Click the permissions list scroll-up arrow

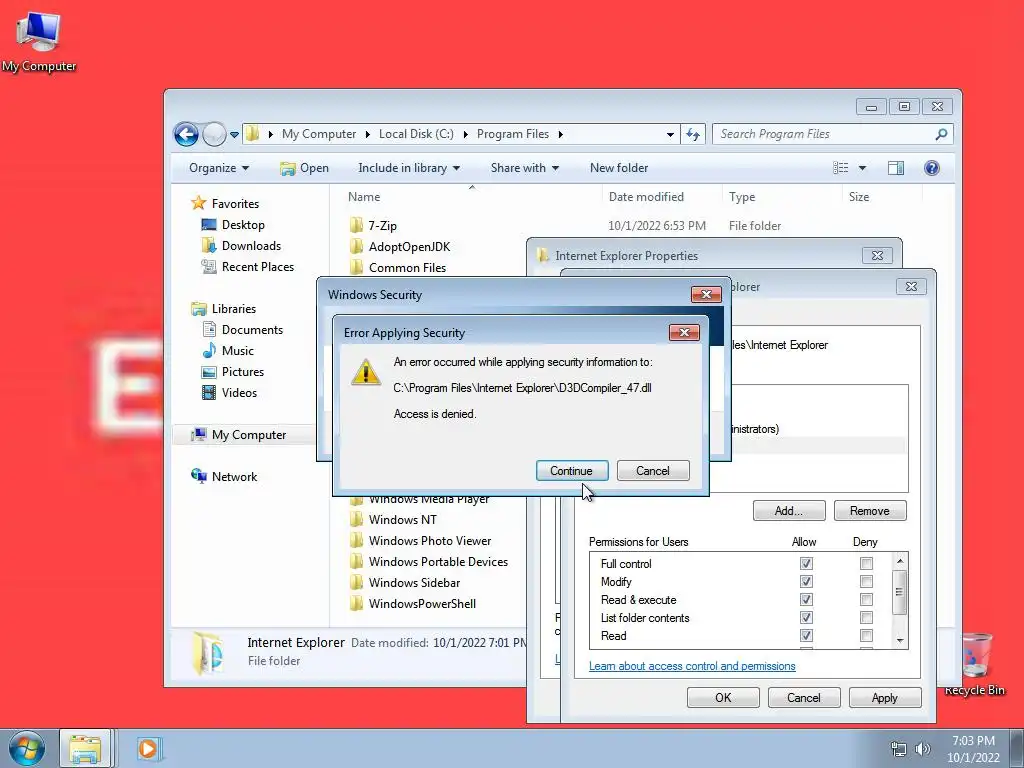900,561
